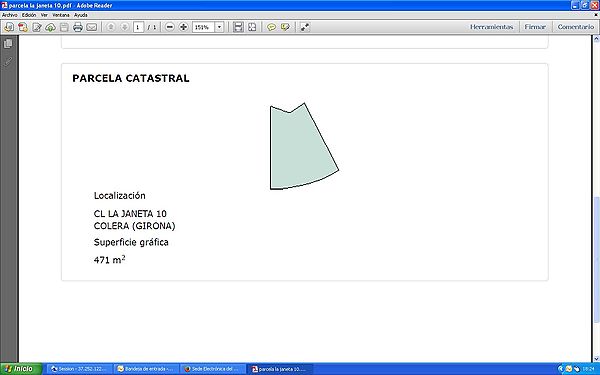Open the page thumbnails panel
This screenshot has width=600, height=375.
[8, 44]
